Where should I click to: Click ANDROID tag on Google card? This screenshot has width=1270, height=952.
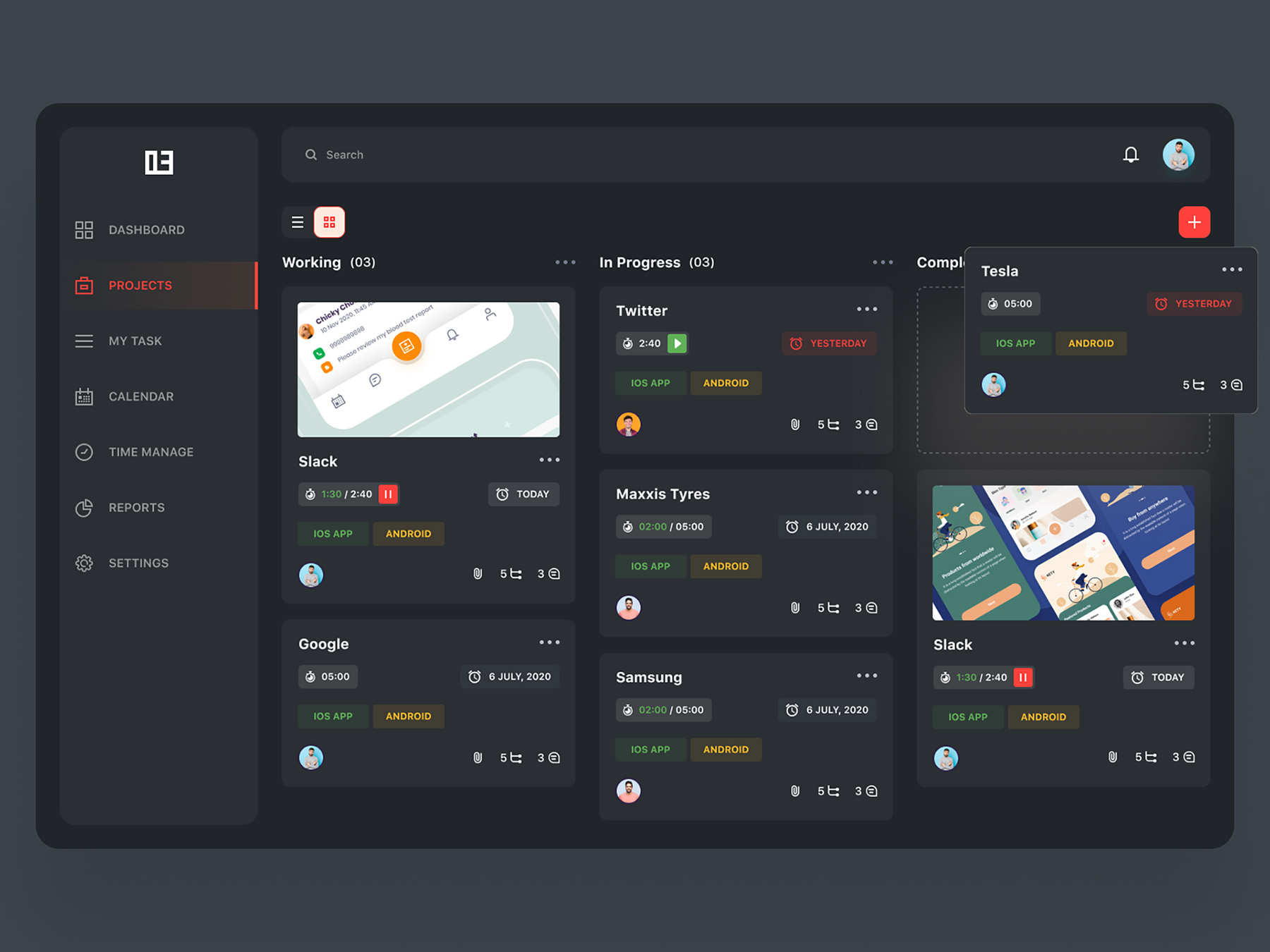tap(409, 716)
